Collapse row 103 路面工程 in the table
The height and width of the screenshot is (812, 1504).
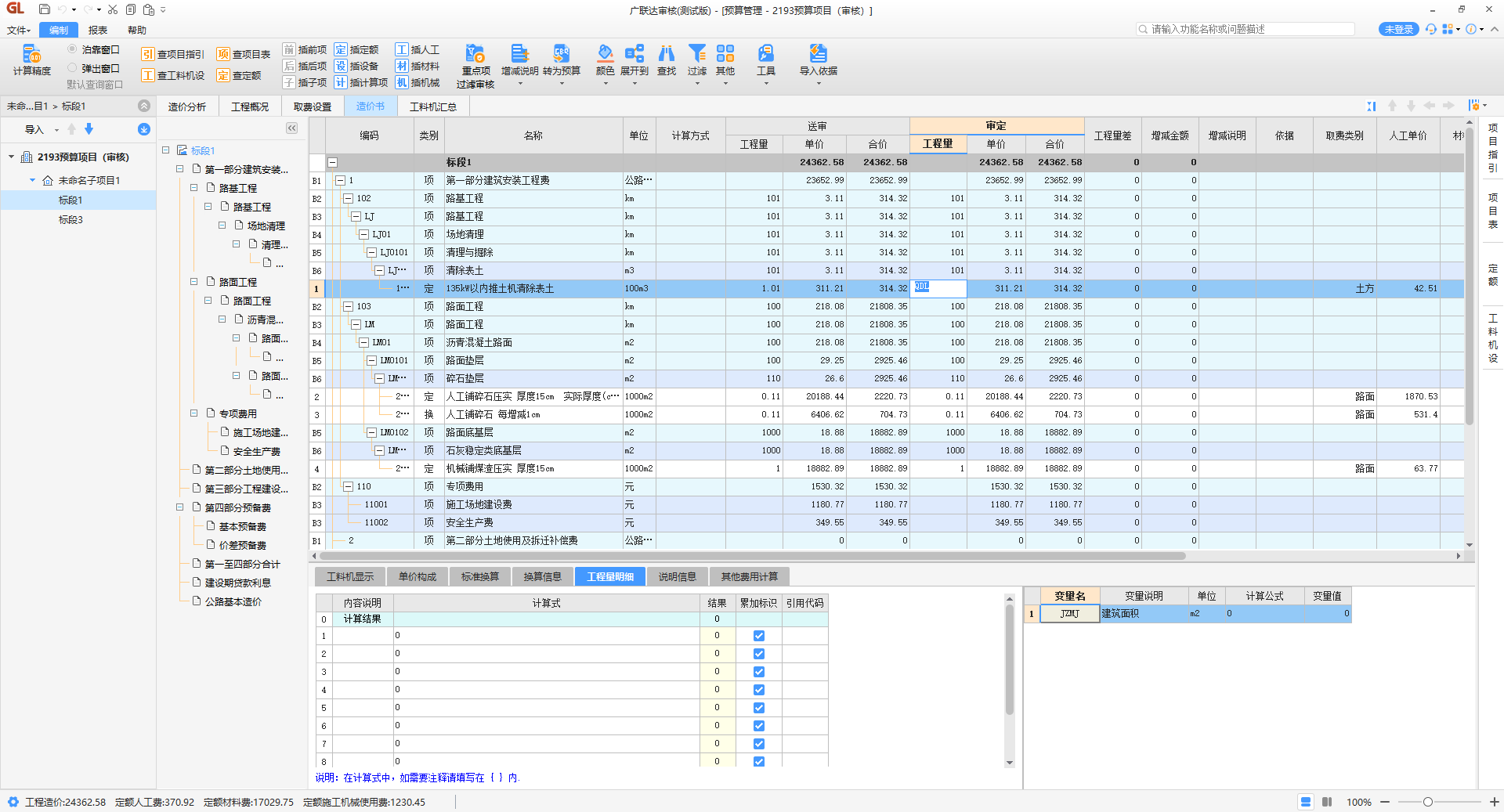[348, 306]
